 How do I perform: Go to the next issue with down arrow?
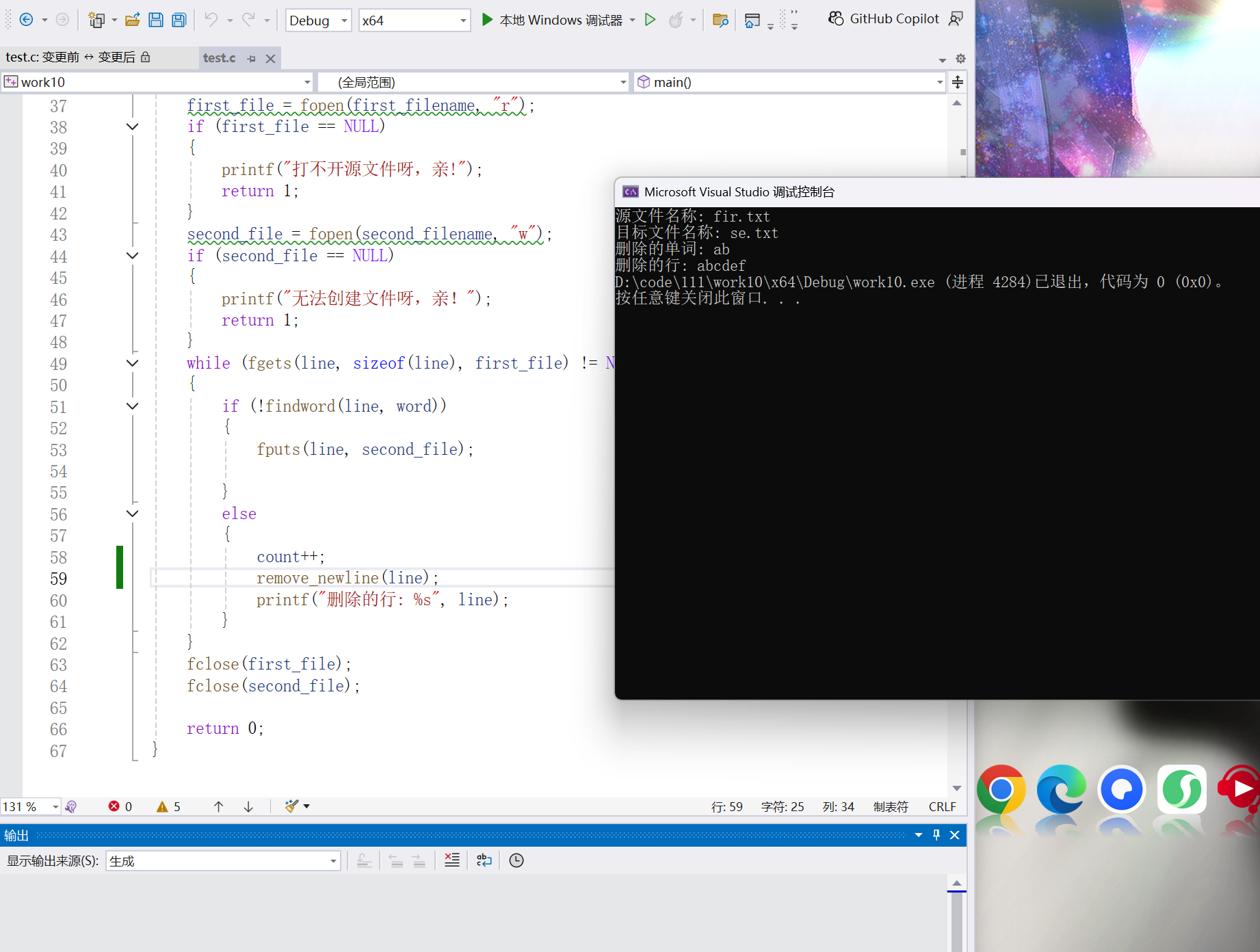[x=248, y=807]
